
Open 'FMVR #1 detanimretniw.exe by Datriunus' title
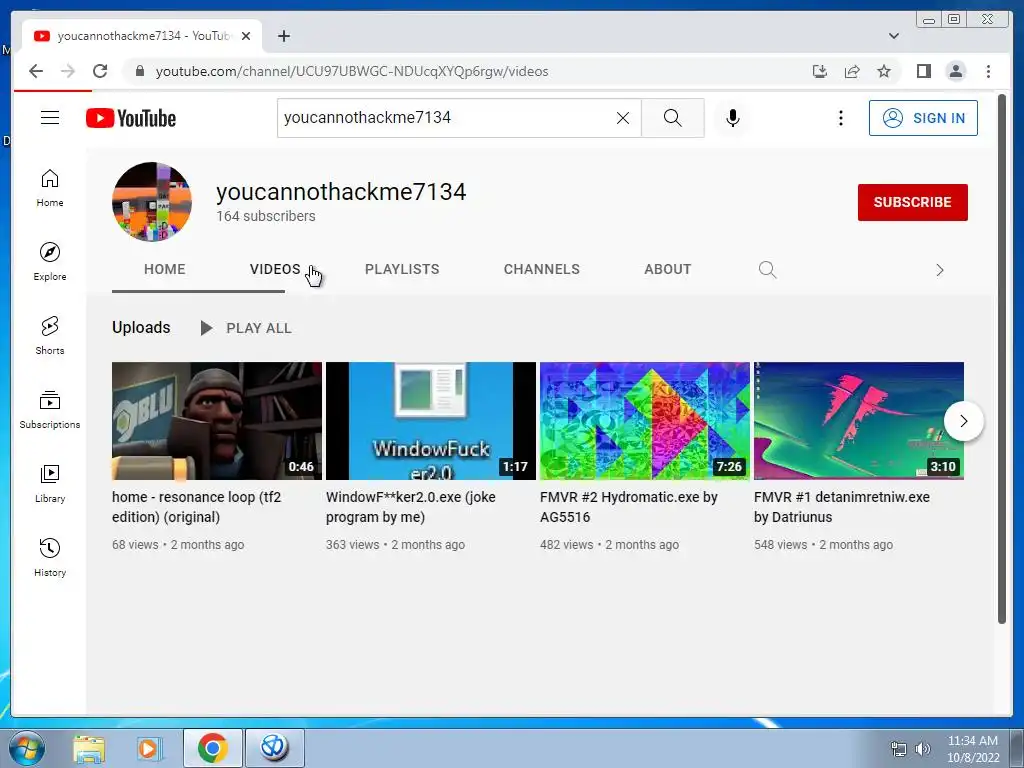pos(842,507)
